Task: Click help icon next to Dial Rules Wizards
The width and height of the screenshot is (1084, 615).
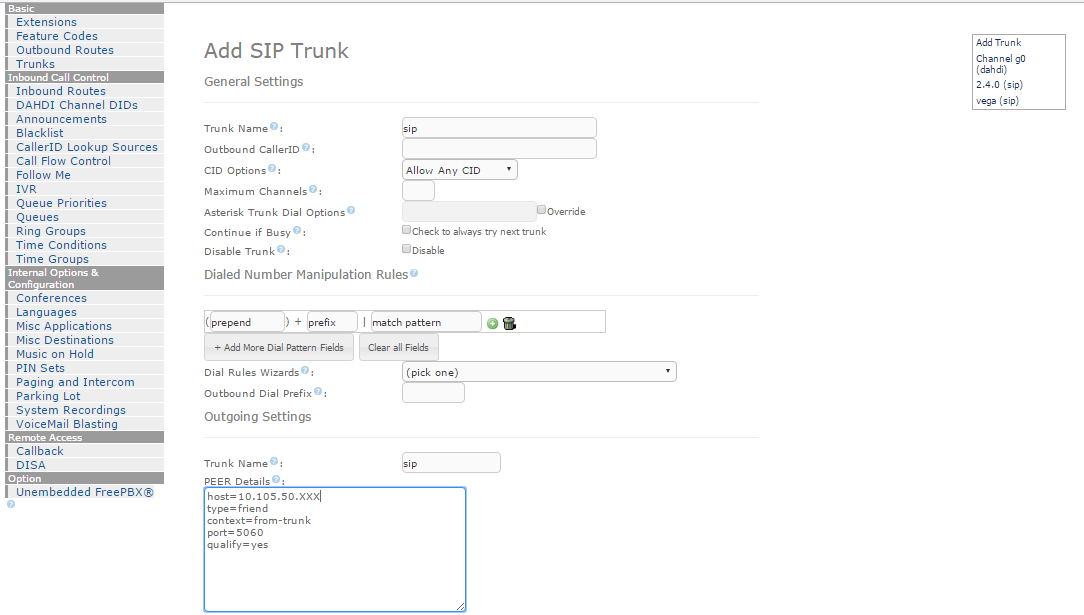Action: [305, 370]
